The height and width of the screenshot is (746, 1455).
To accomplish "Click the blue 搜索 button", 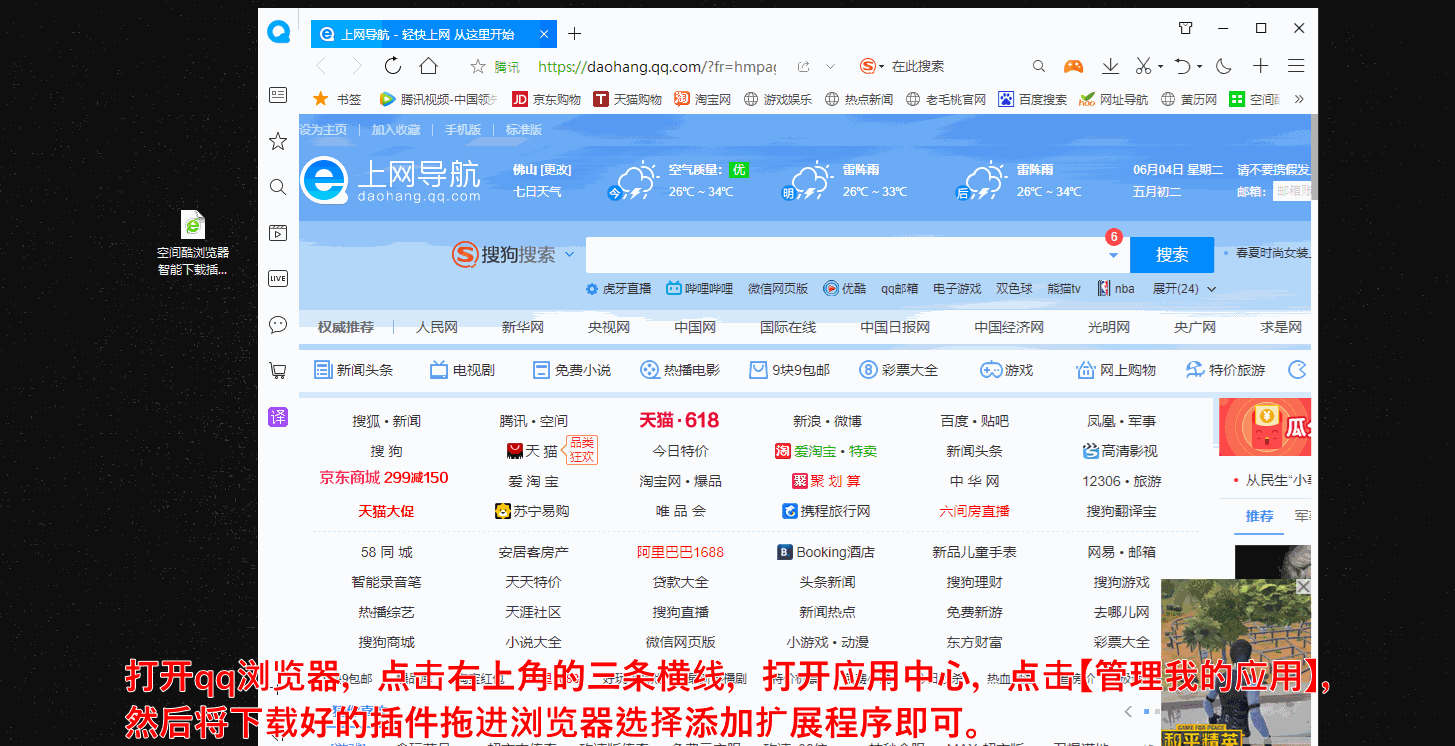I will [1172, 255].
